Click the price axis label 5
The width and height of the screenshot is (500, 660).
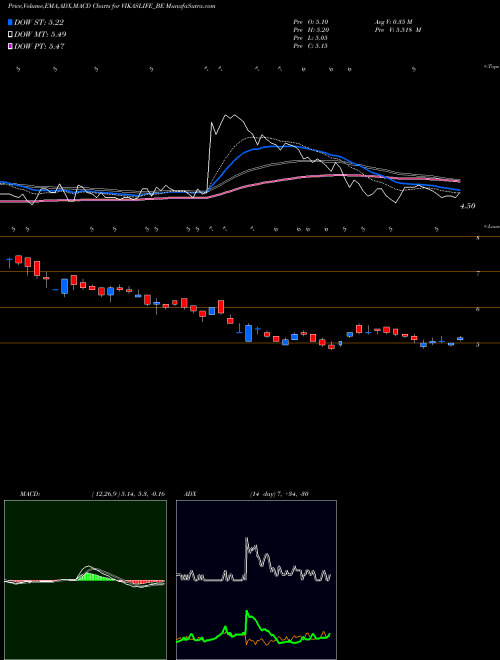pos(478,344)
